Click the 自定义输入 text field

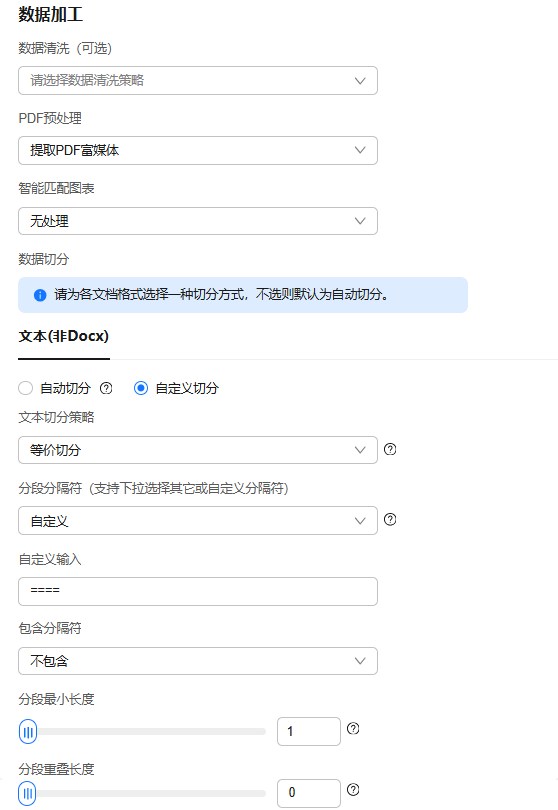click(198, 591)
